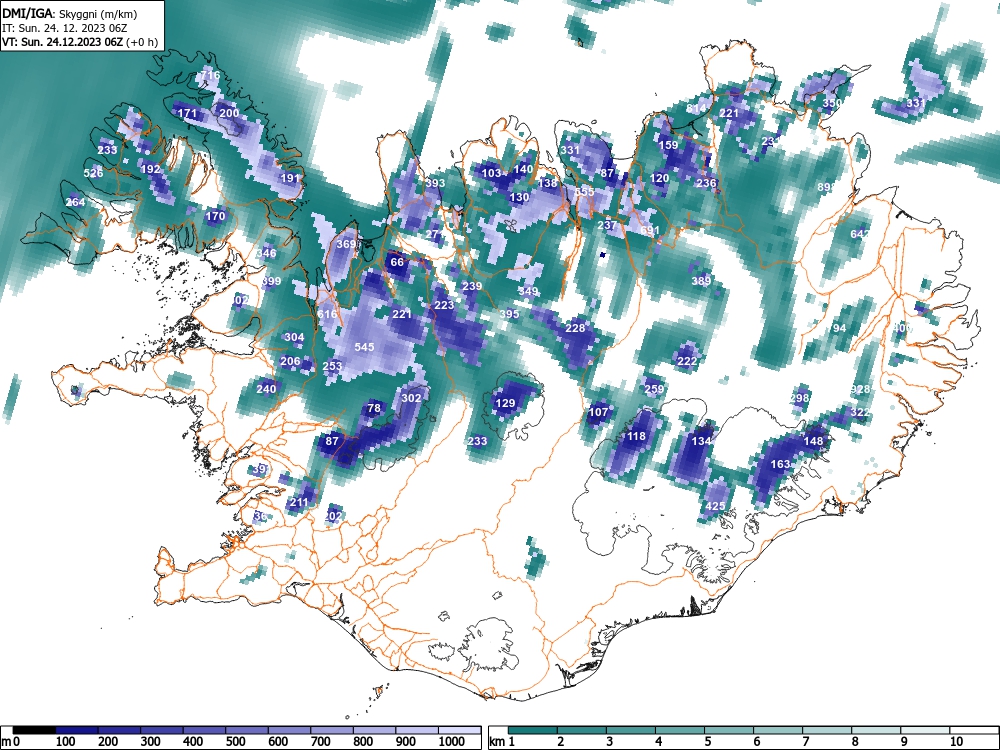This screenshot has width=1000, height=750.
Task: Click the visibility value 264 on the map
Action: click(75, 202)
